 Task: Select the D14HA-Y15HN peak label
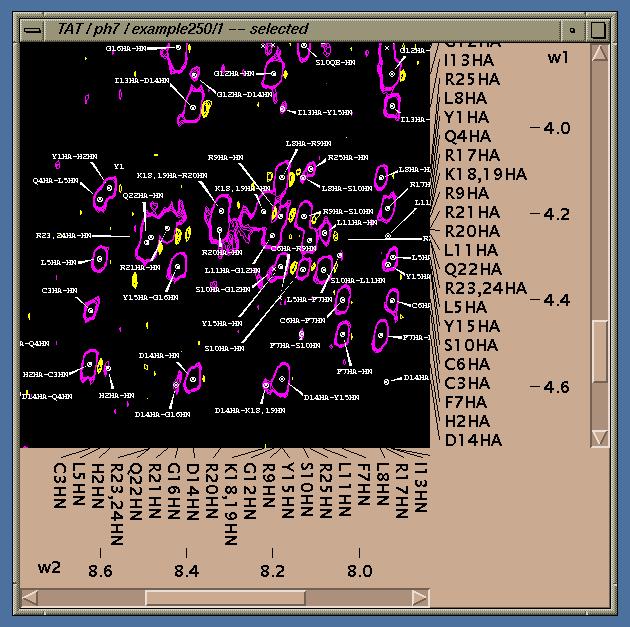330,398
